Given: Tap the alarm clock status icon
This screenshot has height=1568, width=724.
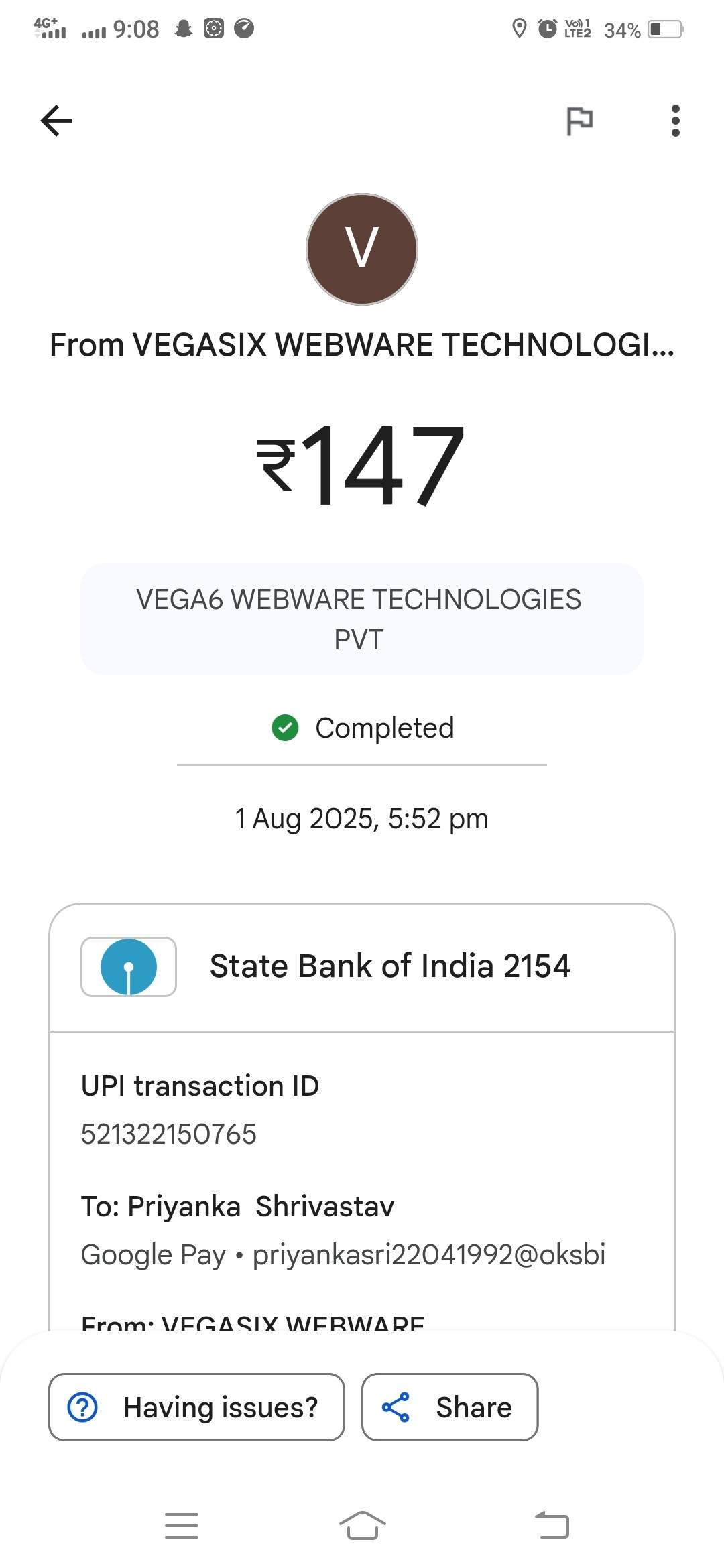Looking at the screenshot, I should pyautogui.click(x=548, y=29).
